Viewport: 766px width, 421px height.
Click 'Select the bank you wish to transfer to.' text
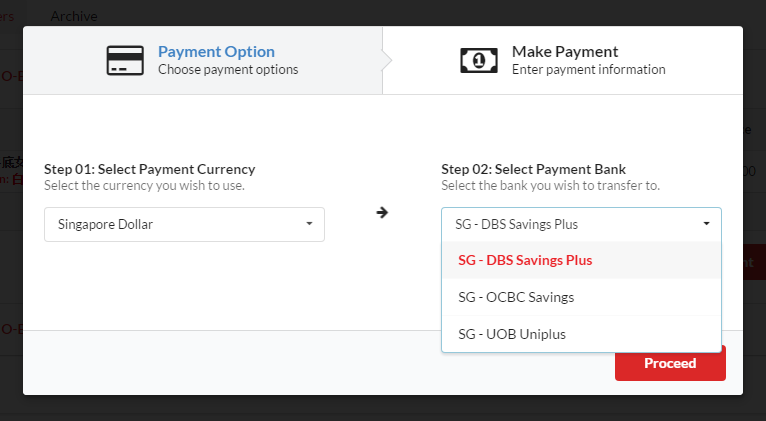click(551, 186)
